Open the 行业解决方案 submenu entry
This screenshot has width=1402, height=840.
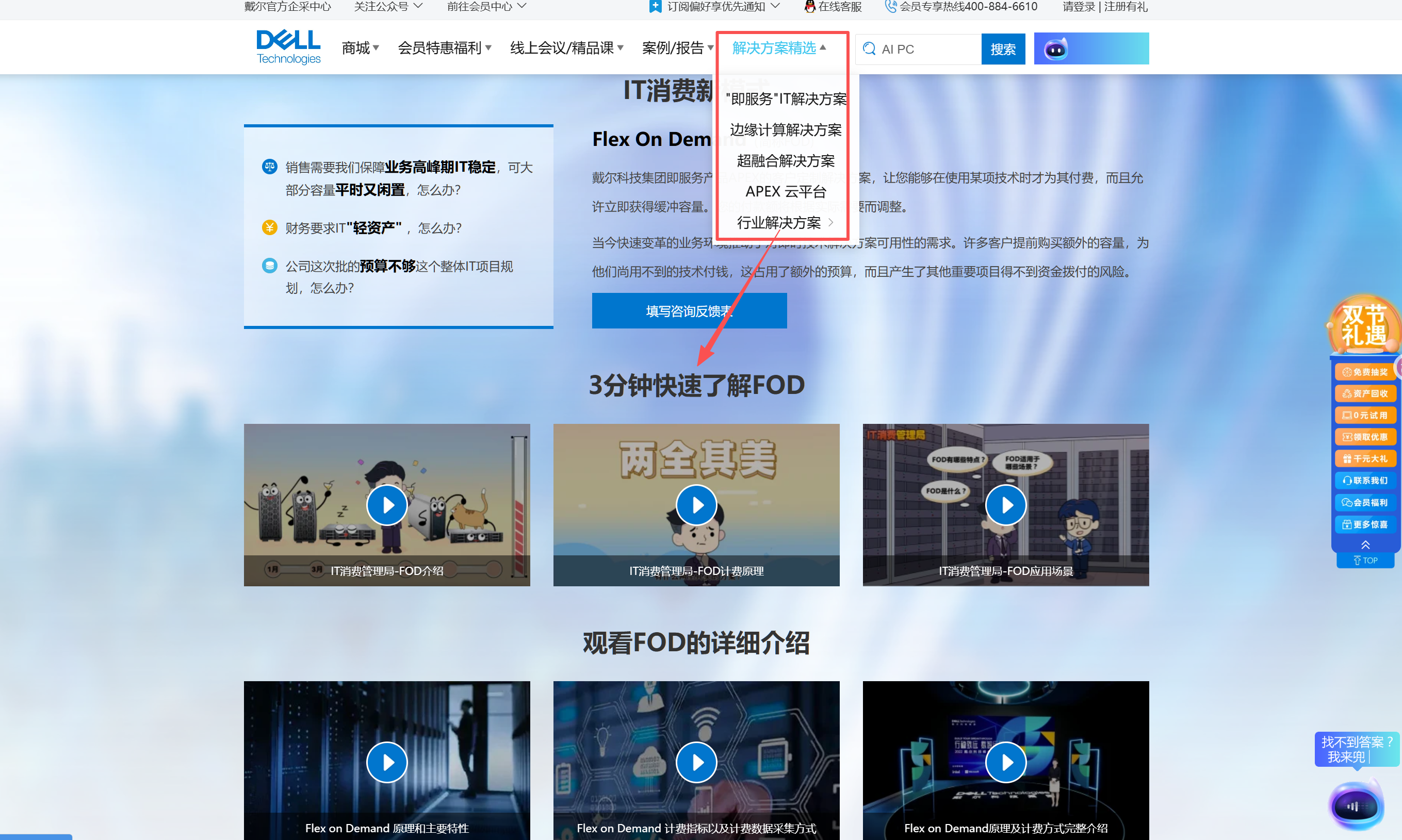(786, 222)
